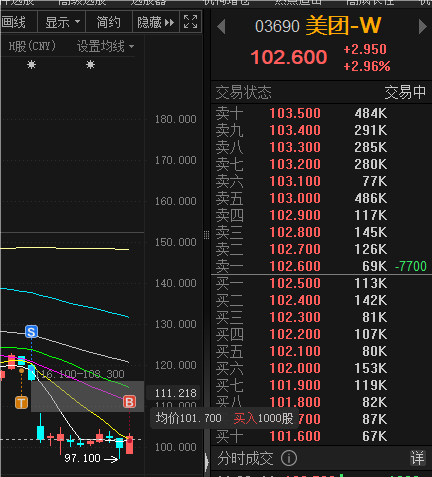Click the 484K volume at 卖十
The image size is (432, 477).
(371, 113)
